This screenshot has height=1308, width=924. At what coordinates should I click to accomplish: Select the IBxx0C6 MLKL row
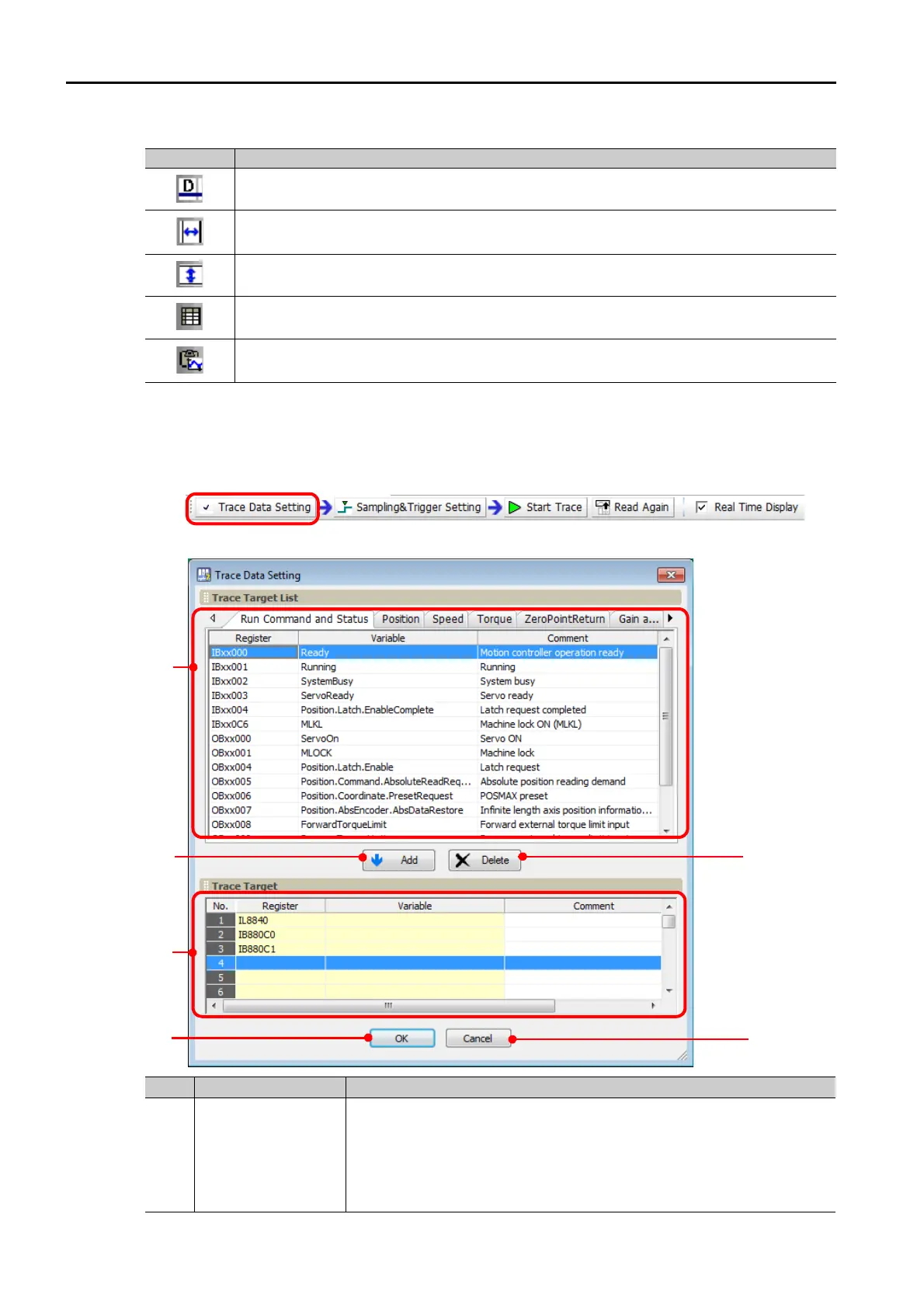click(x=433, y=724)
